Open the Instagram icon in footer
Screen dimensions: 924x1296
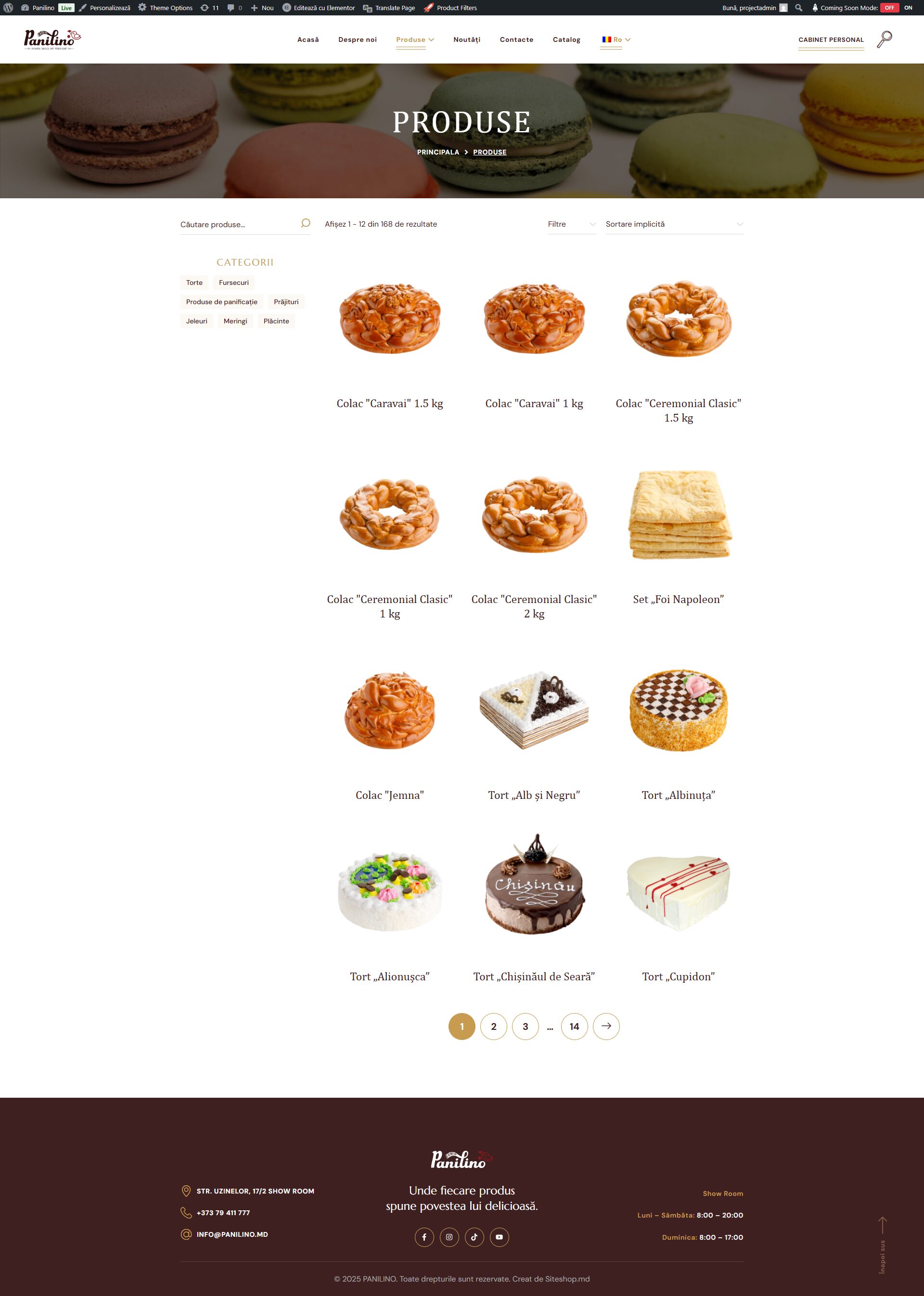[449, 1237]
